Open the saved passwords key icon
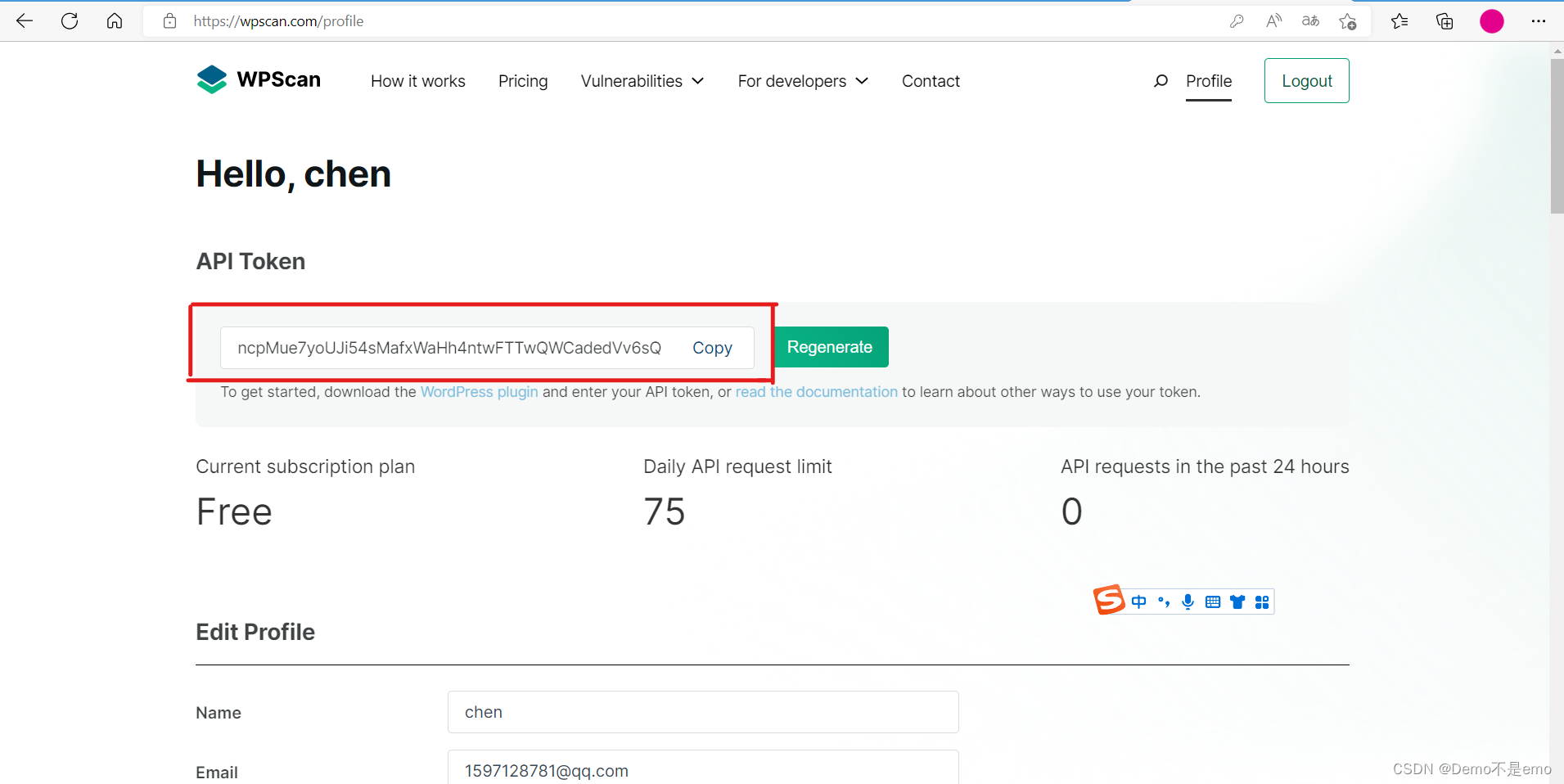 [x=1237, y=21]
